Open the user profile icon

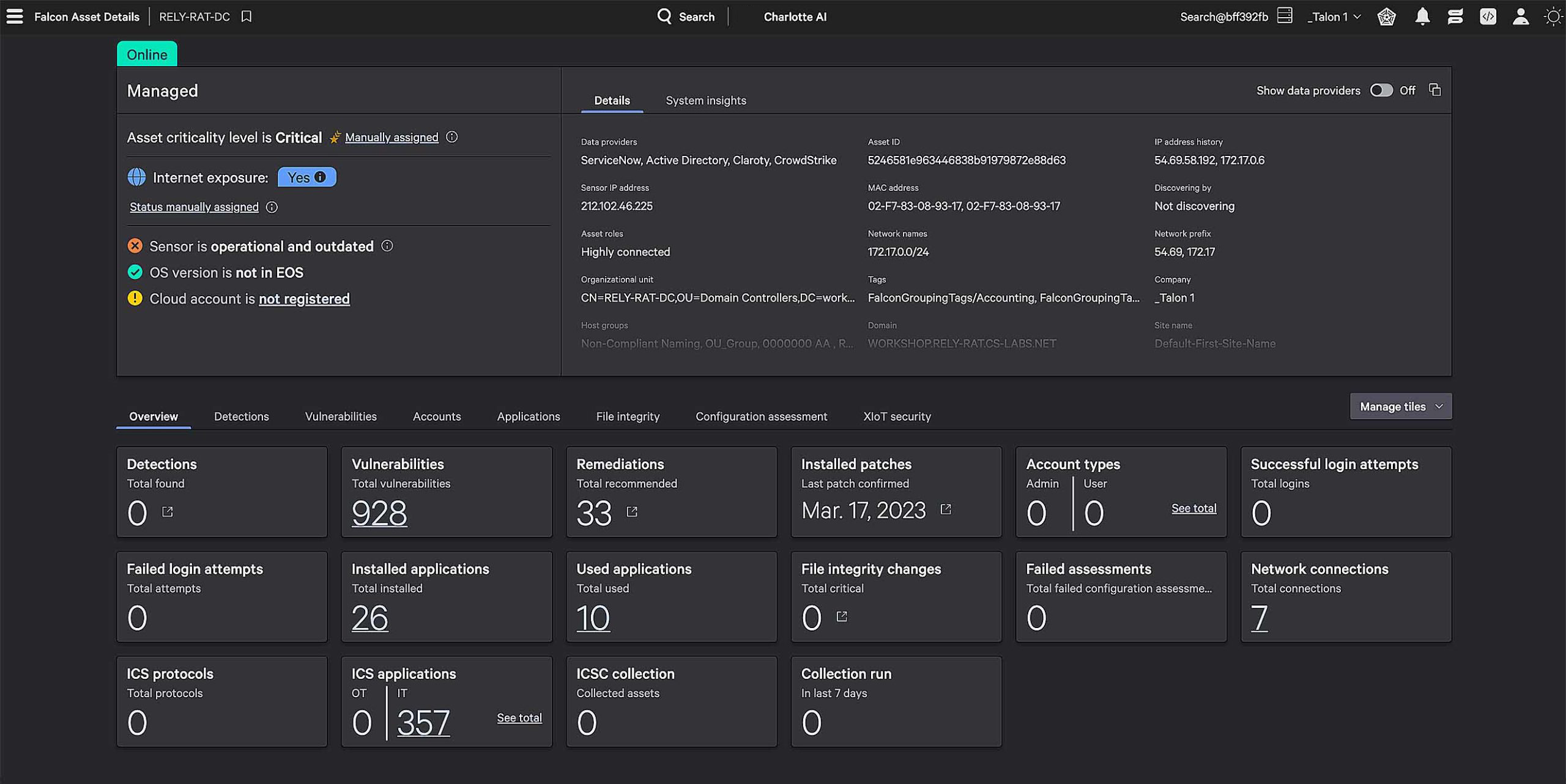(1521, 17)
